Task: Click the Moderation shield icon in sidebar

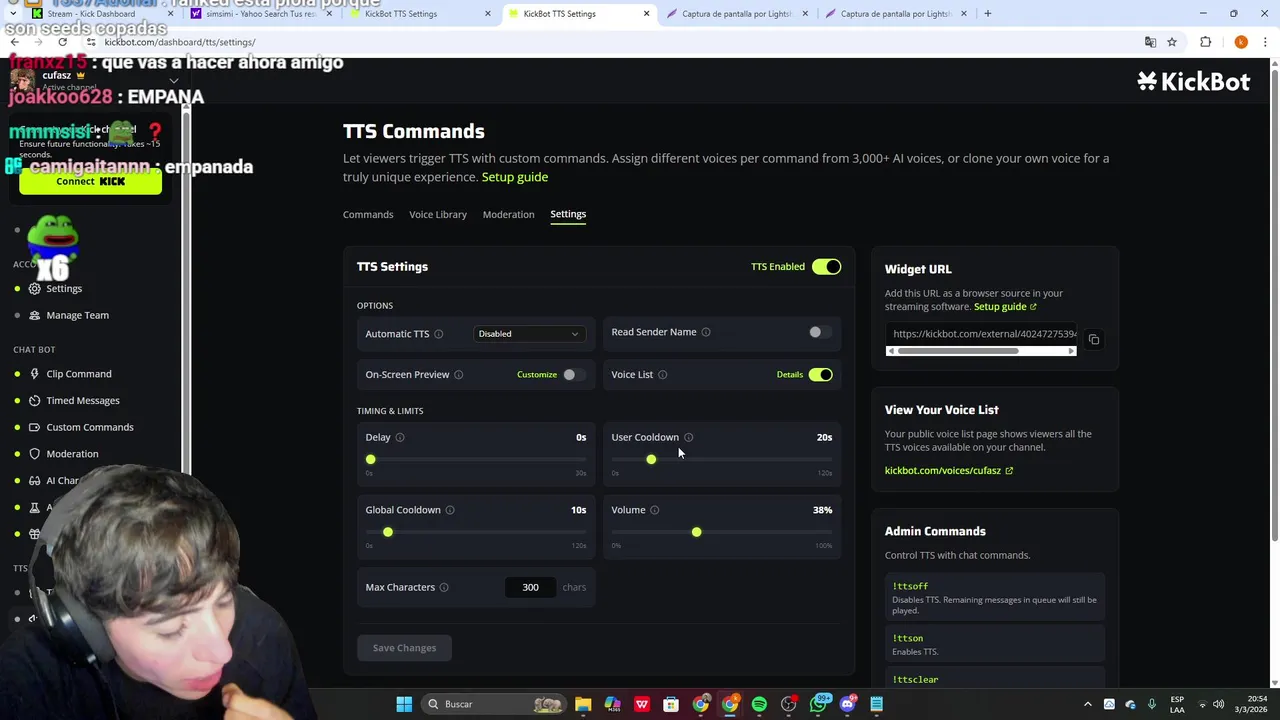Action: [35, 454]
